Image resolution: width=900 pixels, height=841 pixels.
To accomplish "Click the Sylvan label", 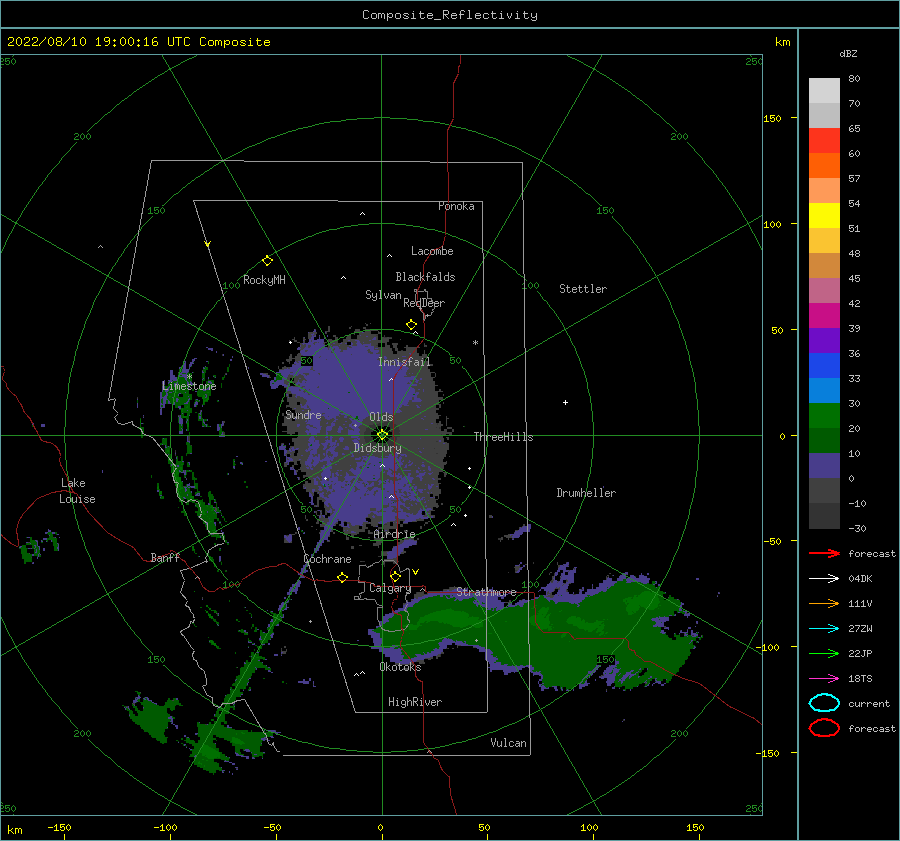I will pos(383,295).
